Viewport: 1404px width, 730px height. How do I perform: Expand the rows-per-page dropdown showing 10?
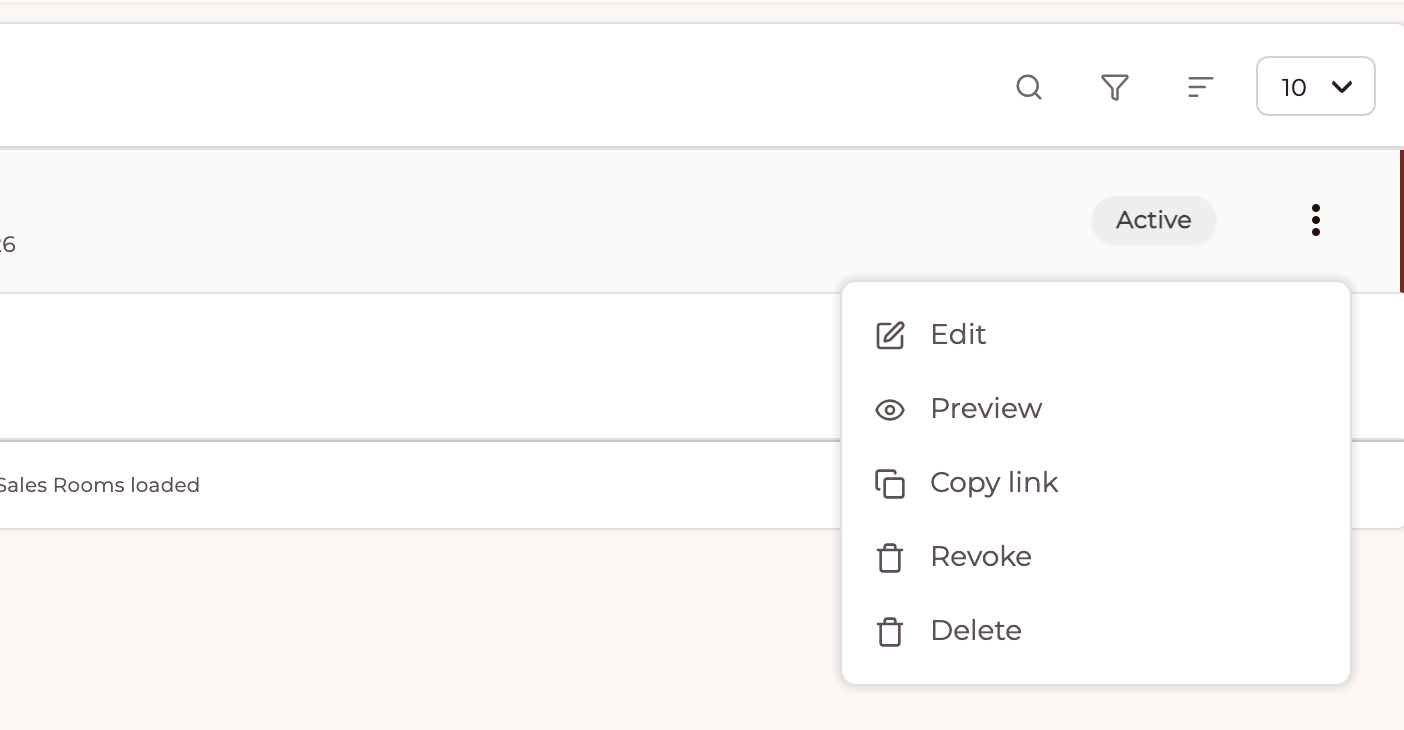coord(1316,86)
